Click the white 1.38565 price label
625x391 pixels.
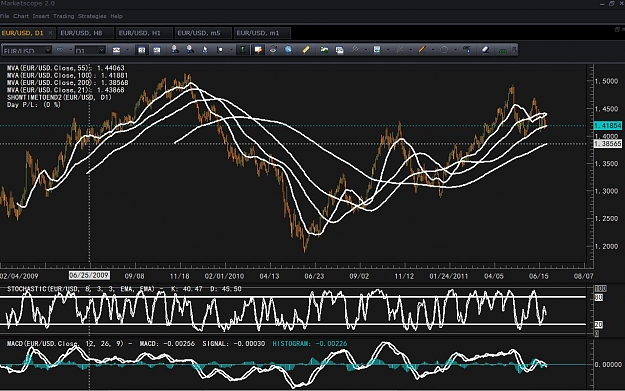point(607,143)
